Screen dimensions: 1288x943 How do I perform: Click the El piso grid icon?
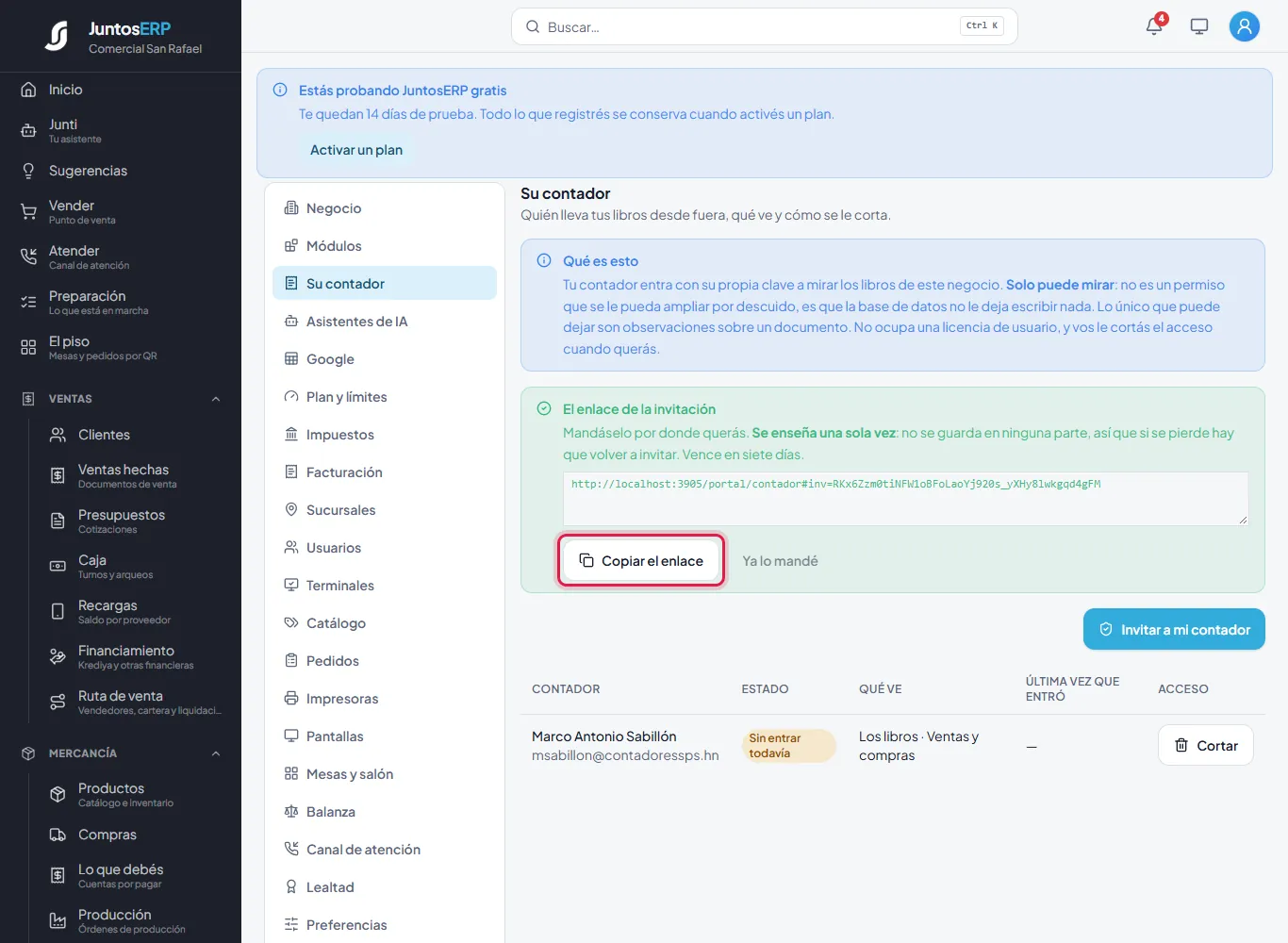(28, 348)
